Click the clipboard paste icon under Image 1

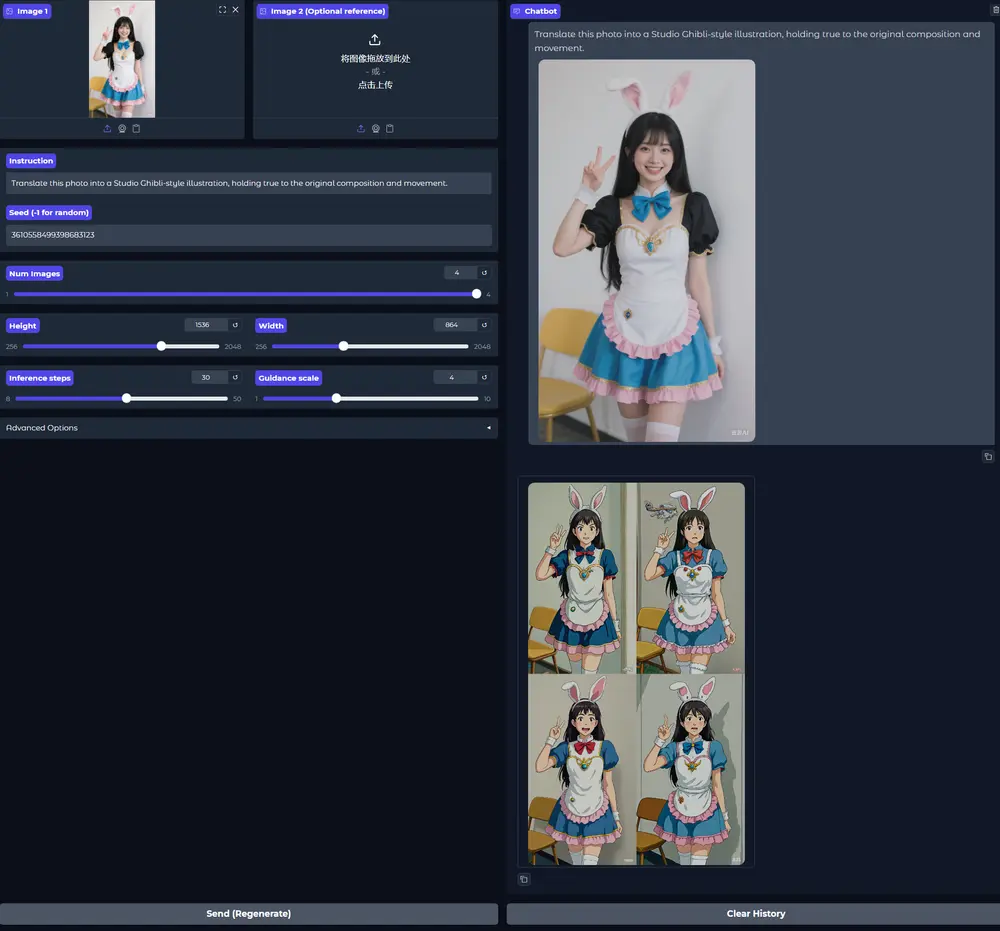pyautogui.click(x=136, y=129)
